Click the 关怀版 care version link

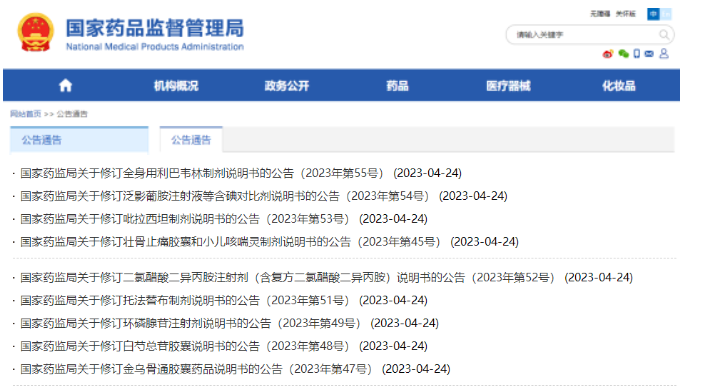625,14
